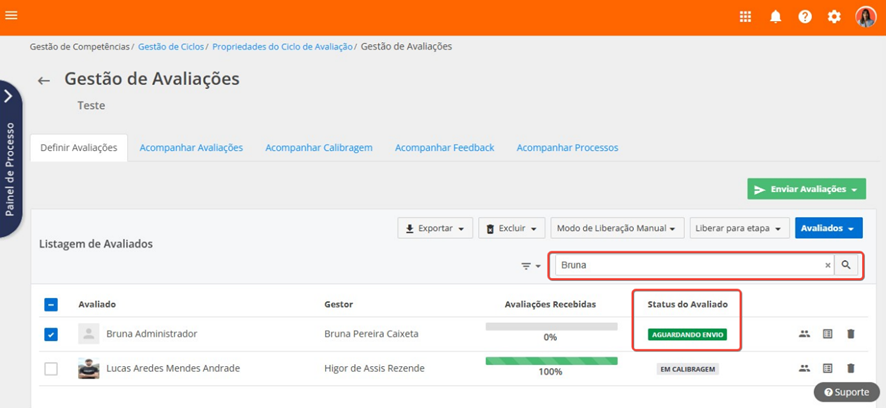Open the settings gear icon
The height and width of the screenshot is (408, 886).
(x=834, y=17)
